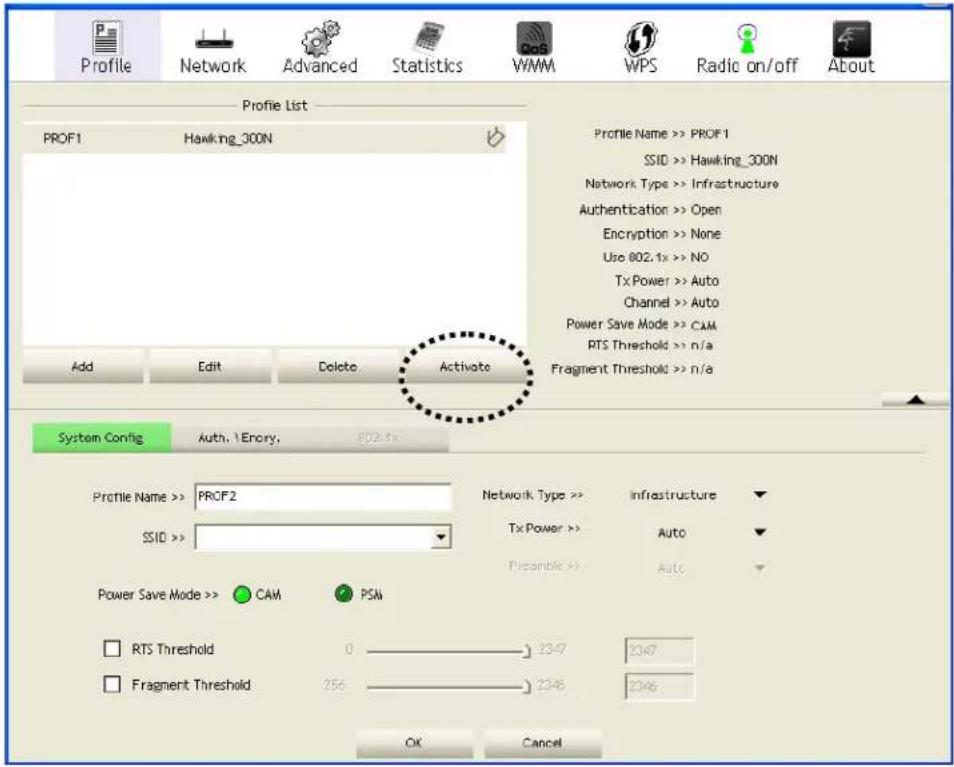
Task: Click the Edit profile button
Action: pyautogui.click(x=210, y=366)
